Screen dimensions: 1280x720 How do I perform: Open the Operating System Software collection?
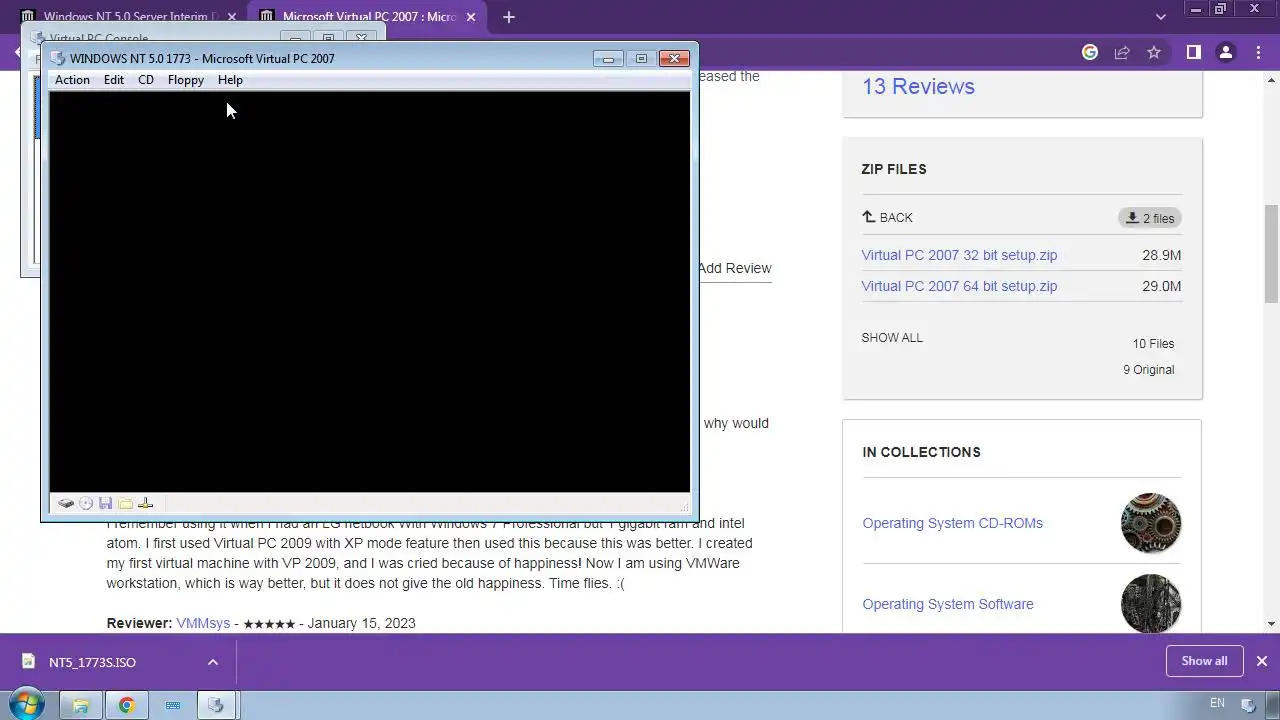(x=948, y=604)
